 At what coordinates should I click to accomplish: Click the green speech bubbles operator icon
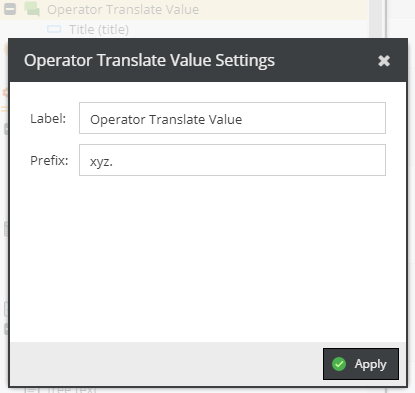[x=32, y=9]
